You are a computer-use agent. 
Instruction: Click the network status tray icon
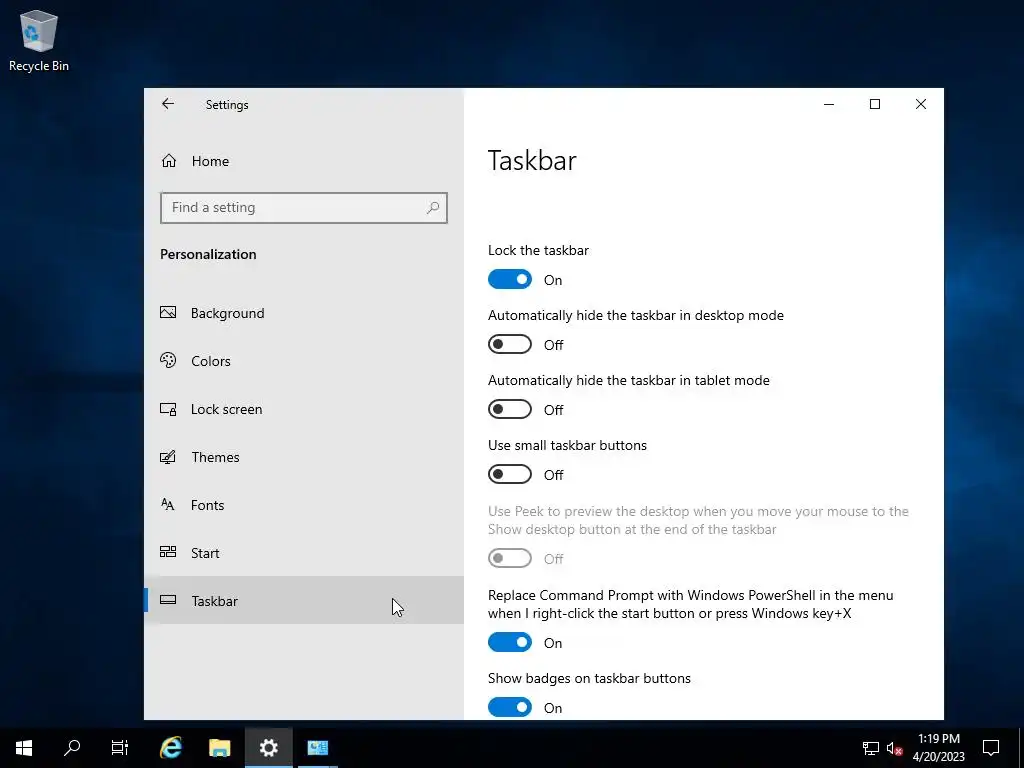[871, 748]
